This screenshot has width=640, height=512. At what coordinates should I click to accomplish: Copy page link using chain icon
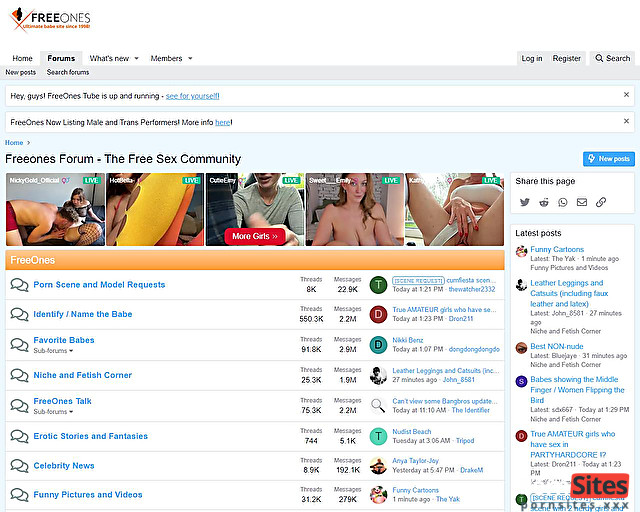601,202
